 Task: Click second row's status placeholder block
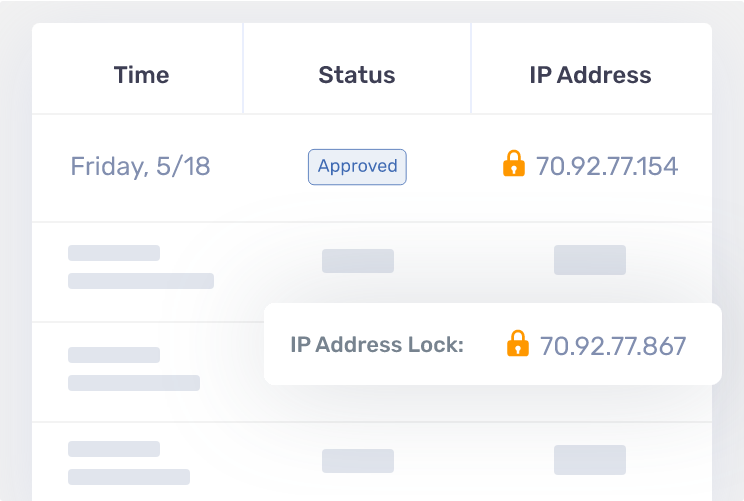[x=358, y=261]
